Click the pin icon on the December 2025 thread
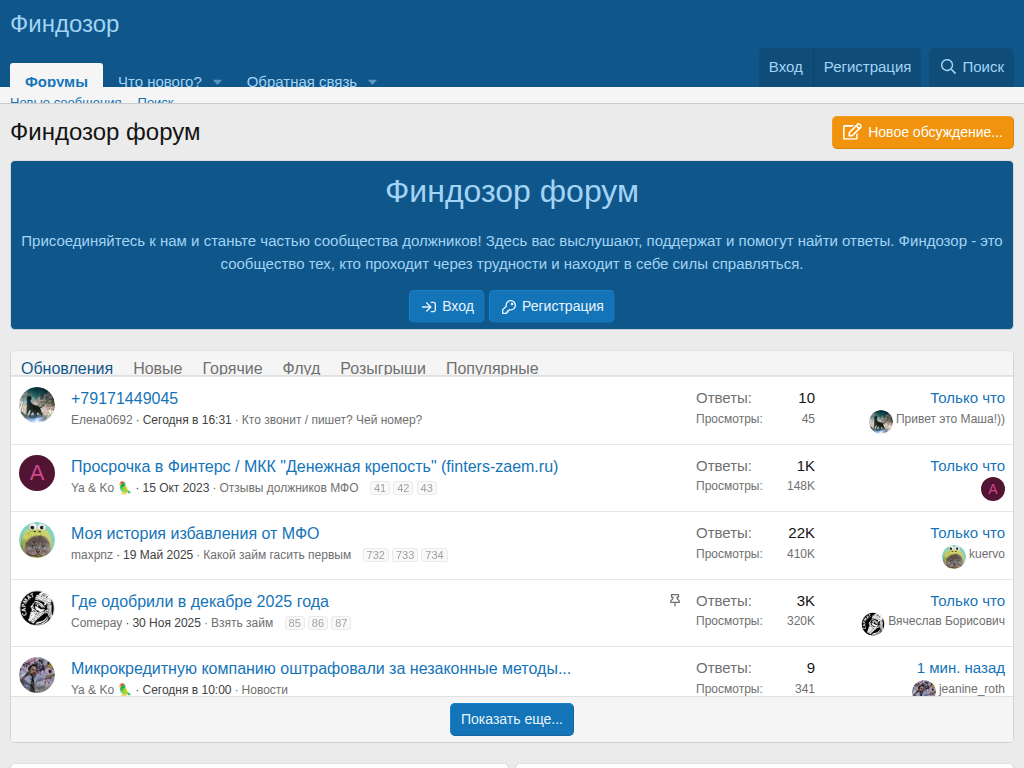 675,600
